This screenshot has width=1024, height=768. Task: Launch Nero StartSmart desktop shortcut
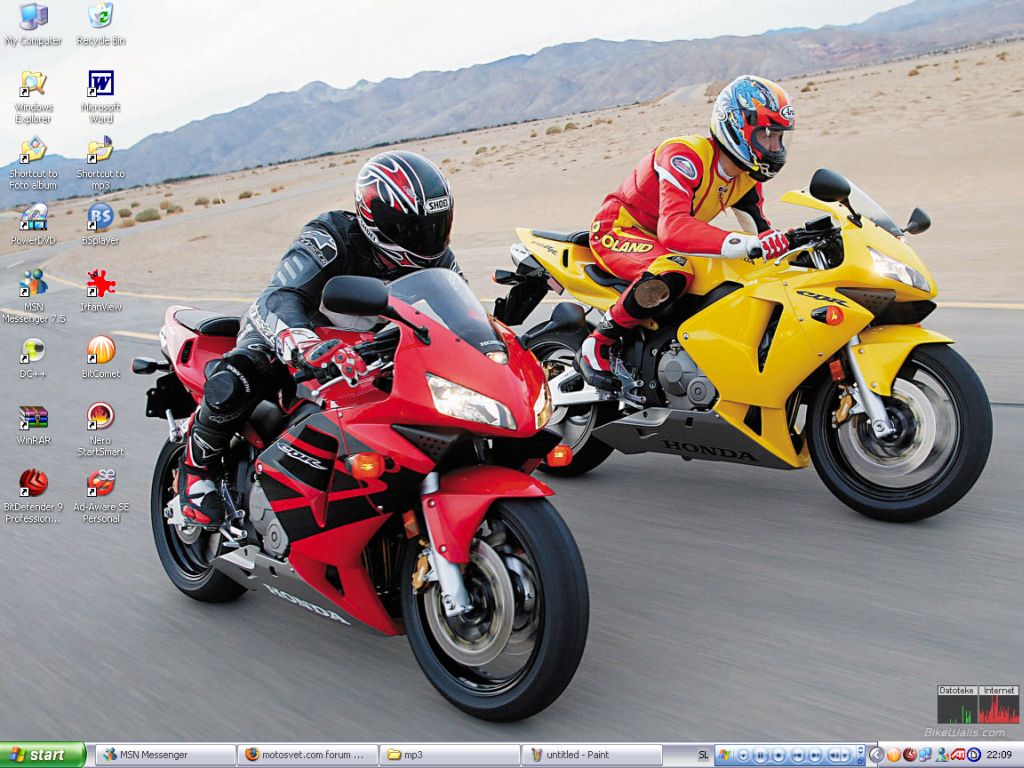[101, 430]
